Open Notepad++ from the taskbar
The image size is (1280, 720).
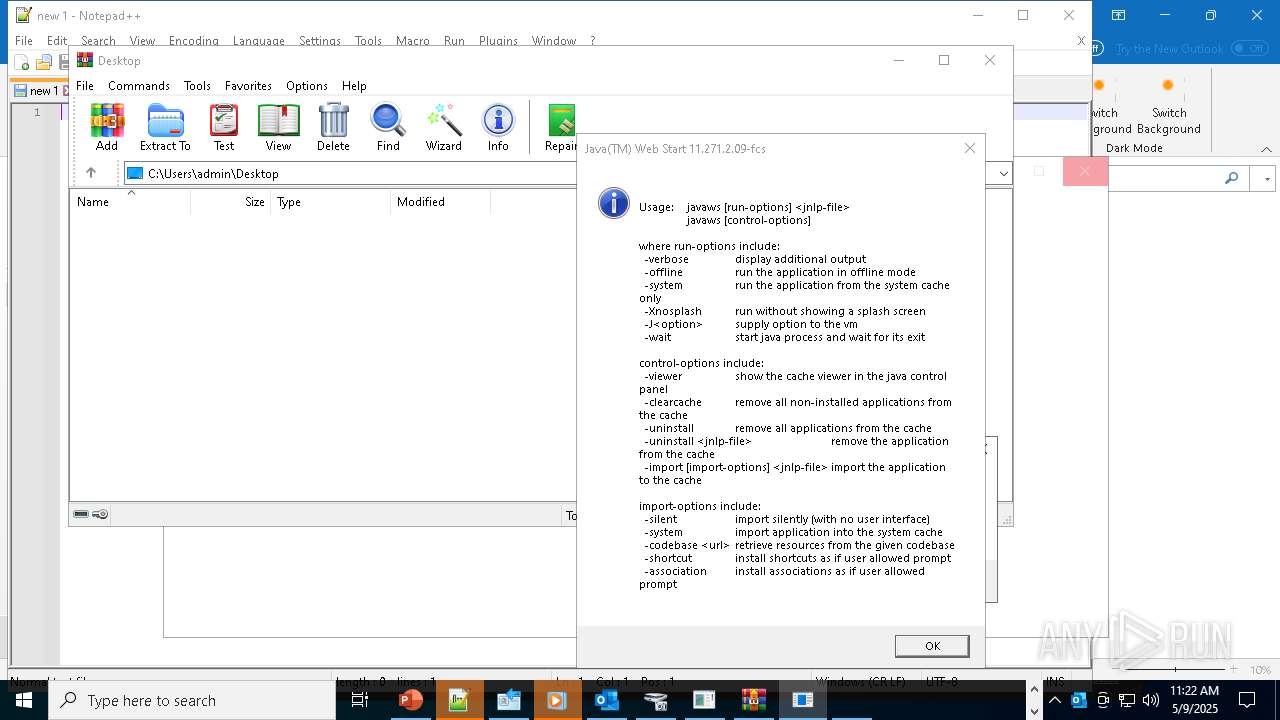[459, 700]
